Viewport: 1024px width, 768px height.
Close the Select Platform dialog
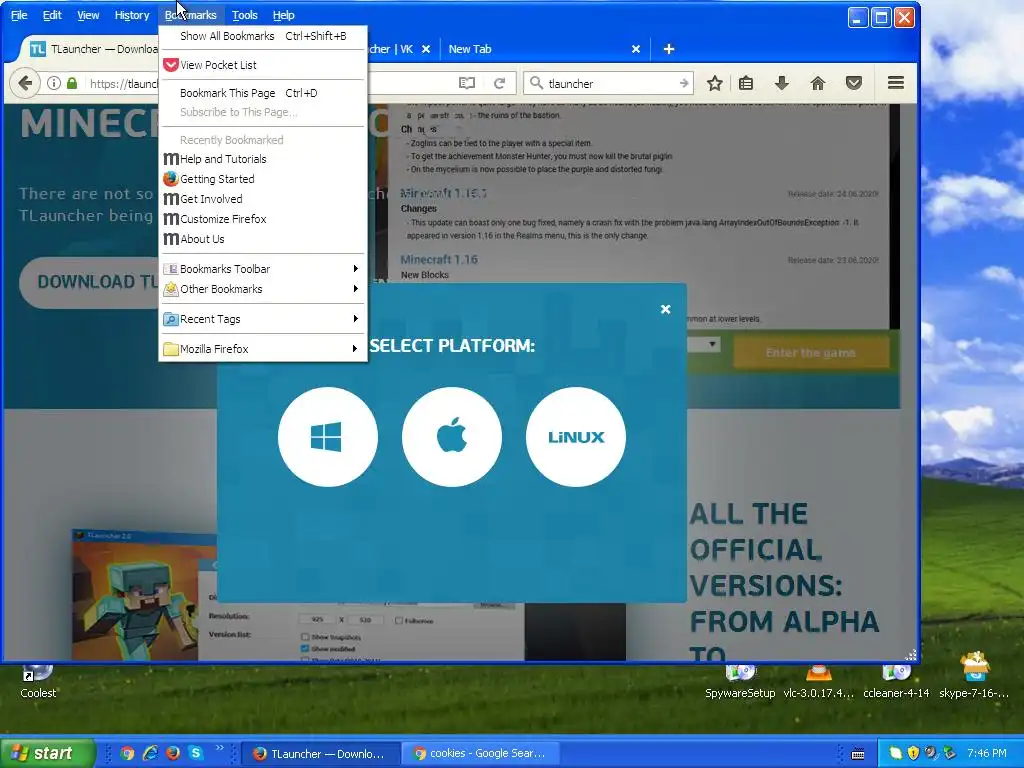point(665,309)
